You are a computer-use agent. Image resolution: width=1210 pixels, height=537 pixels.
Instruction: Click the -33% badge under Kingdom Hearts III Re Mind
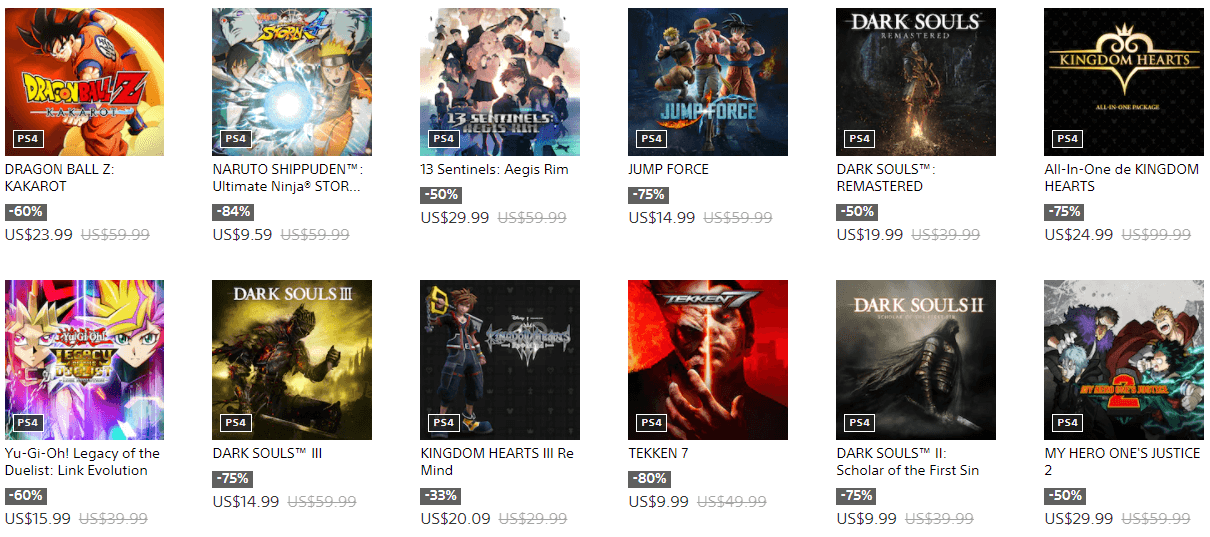(x=441, y=496)
